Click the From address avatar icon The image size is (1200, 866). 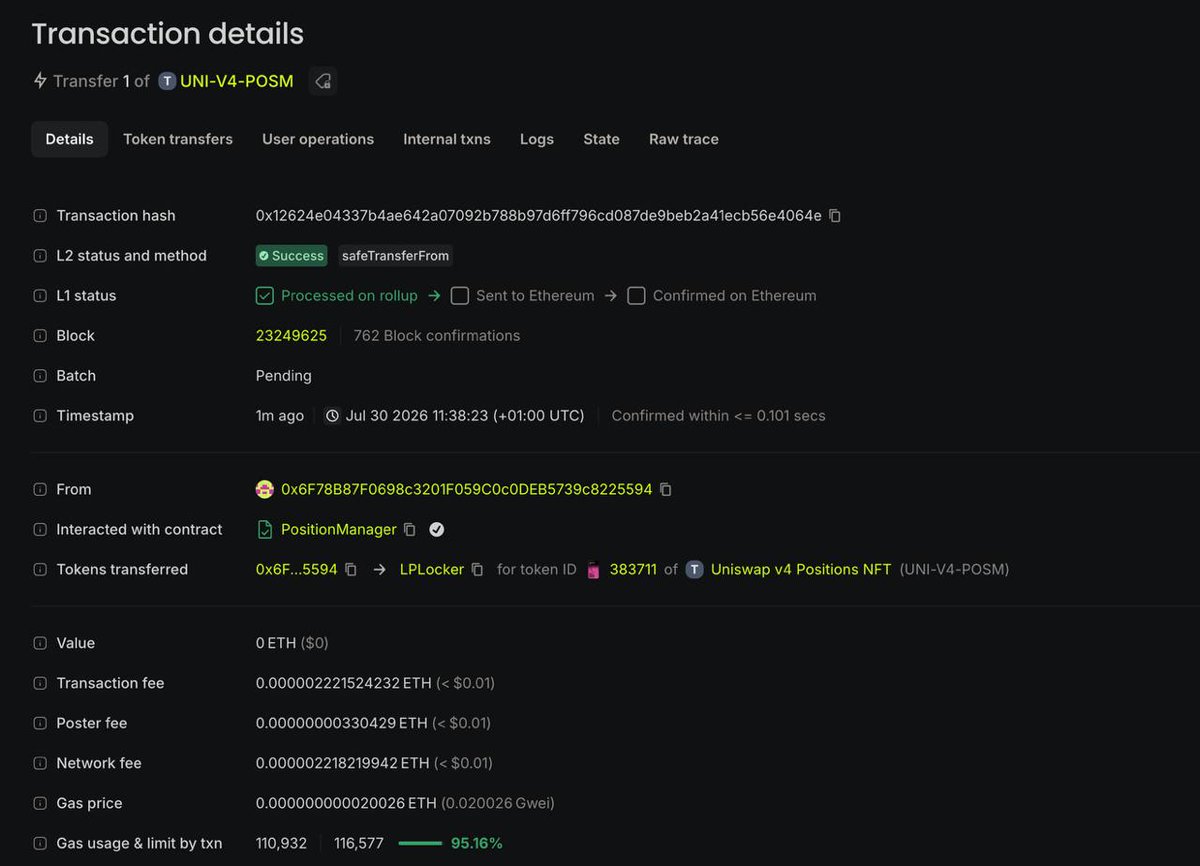pyautogui.click(x=265, y=490)
